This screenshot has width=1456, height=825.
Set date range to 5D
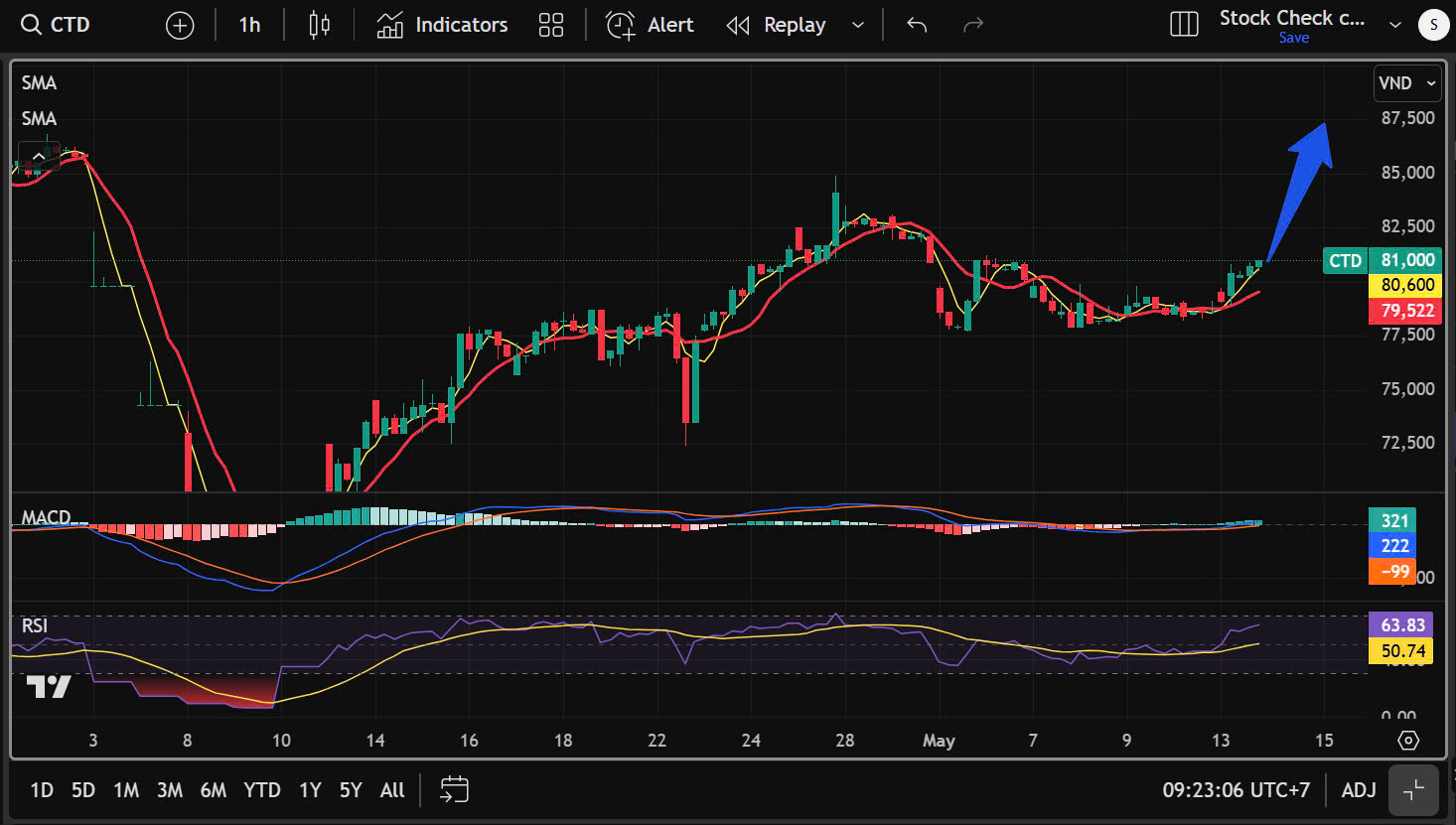click(x=83, y=790)
